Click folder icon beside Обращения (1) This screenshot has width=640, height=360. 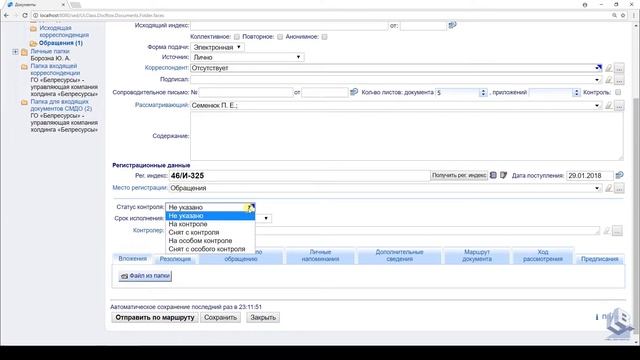[x=33, y=43]
